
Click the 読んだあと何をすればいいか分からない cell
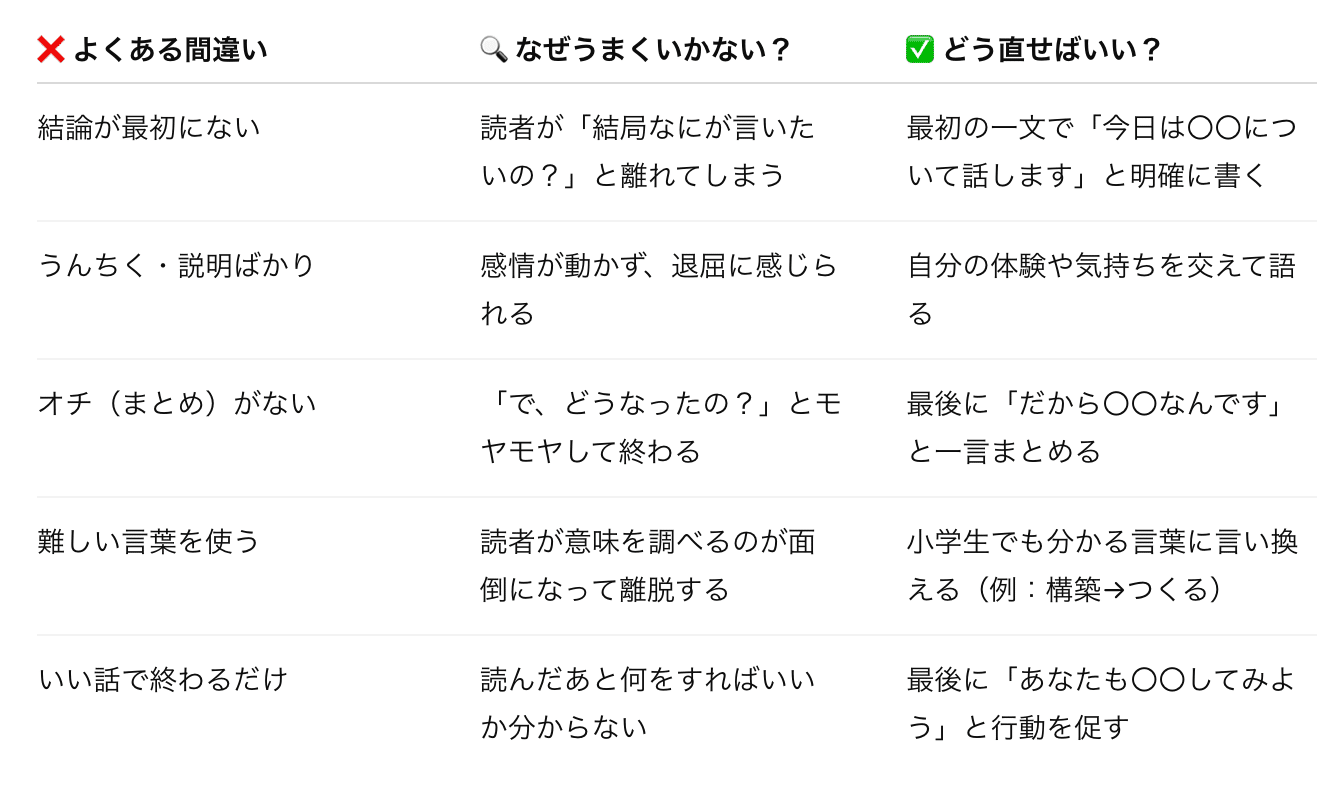(x=647, y=704)
